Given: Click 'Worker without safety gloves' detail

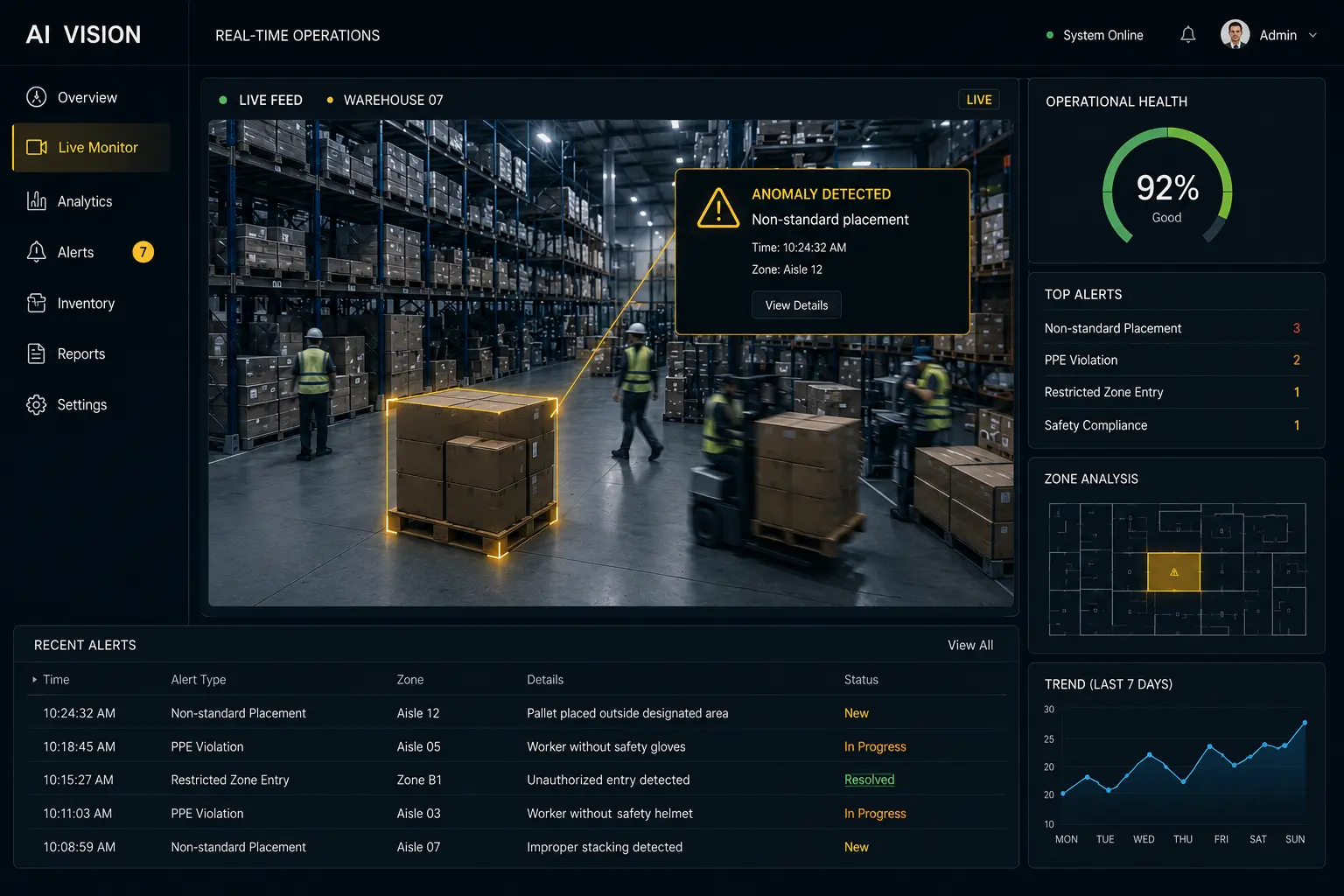Looking at the screenshot, I should click(x=605, y=746).
